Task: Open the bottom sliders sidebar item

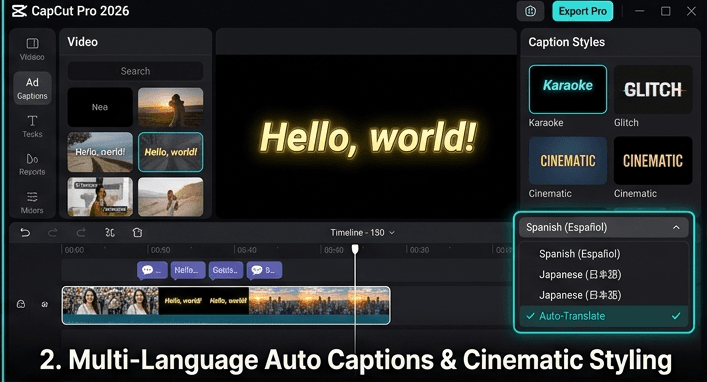Action: 32,203
